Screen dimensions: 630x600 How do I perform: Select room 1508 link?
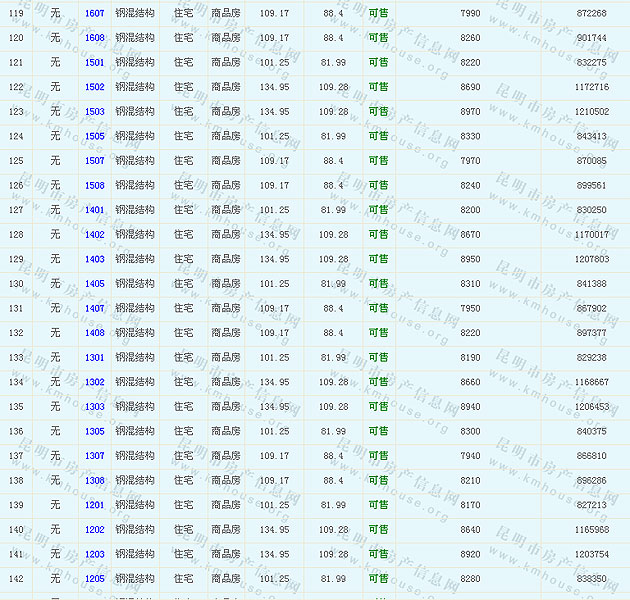(94, 185)
